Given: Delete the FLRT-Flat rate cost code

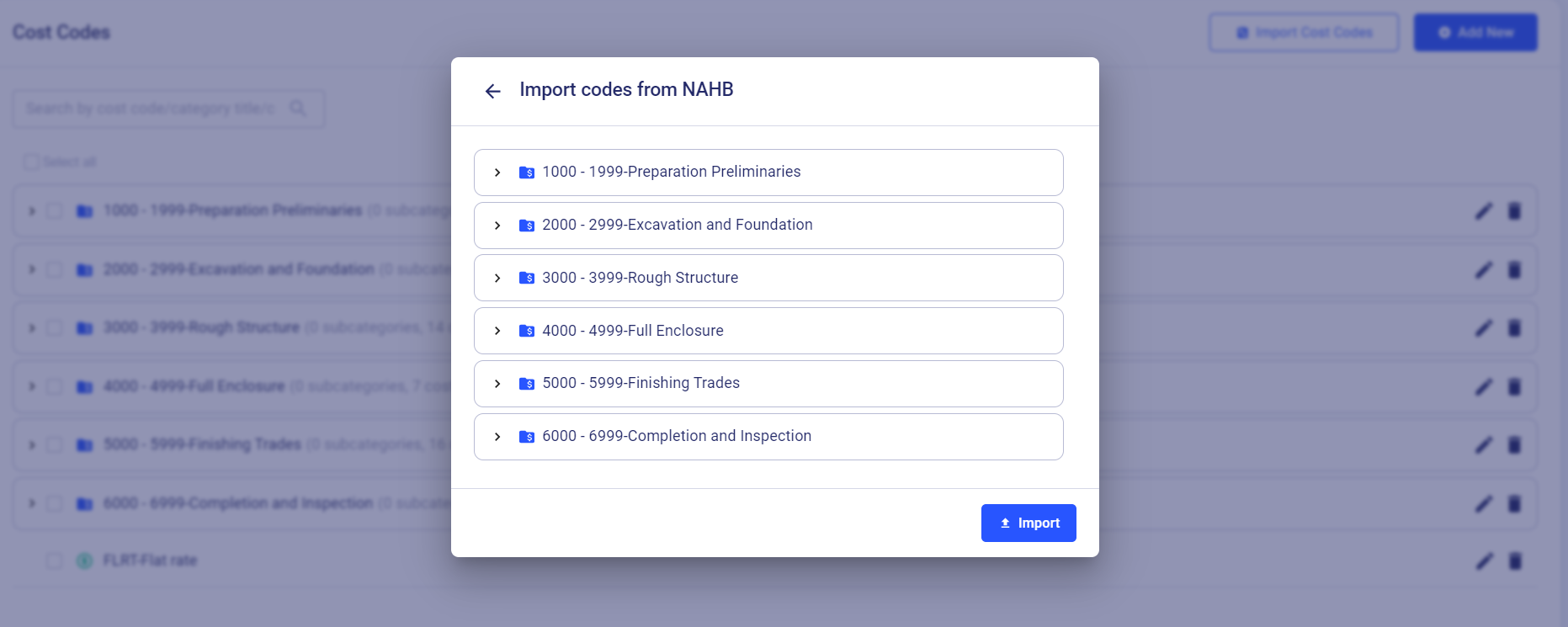Looking at the screenshot, I should [1514, 561].
